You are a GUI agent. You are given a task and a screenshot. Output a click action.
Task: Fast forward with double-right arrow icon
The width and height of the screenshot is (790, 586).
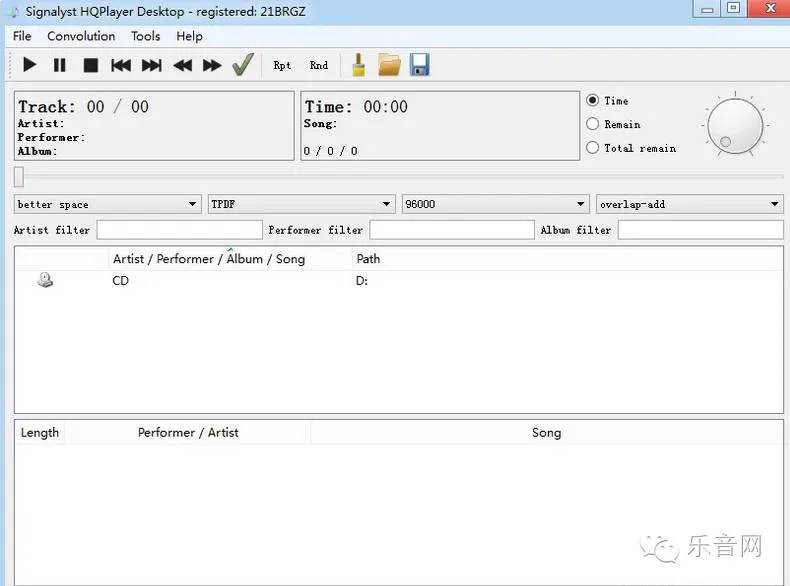click(212, 65)
